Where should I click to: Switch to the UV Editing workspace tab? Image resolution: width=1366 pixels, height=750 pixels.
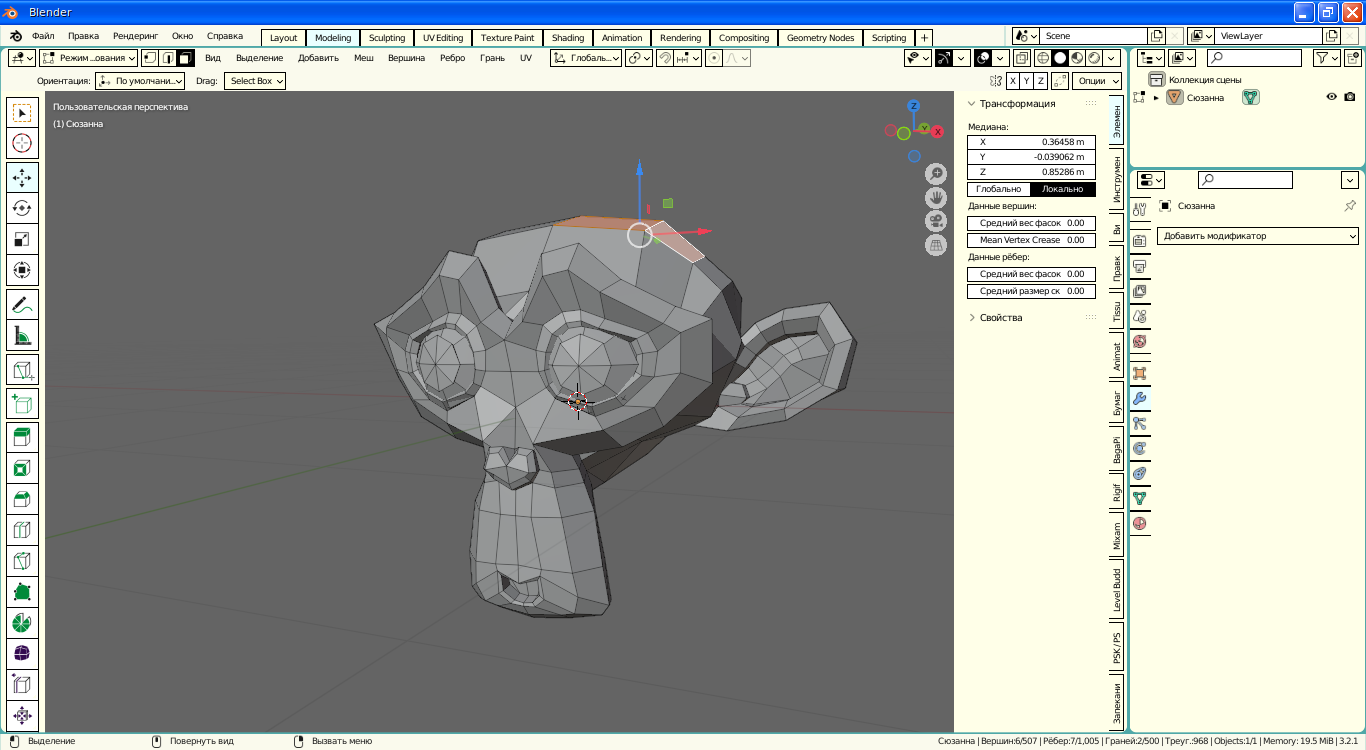[x=443, y=38]
